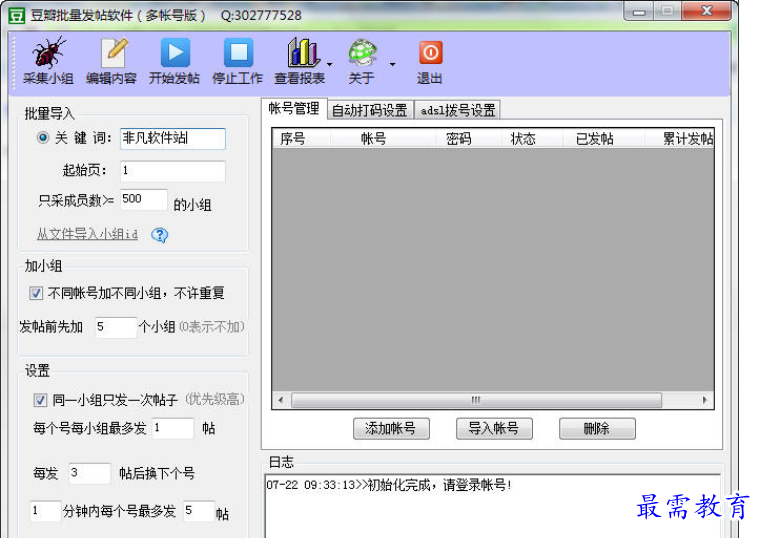758x538 pixels.
Task: Click the 状态 column header
Action: tap(531, 139)
